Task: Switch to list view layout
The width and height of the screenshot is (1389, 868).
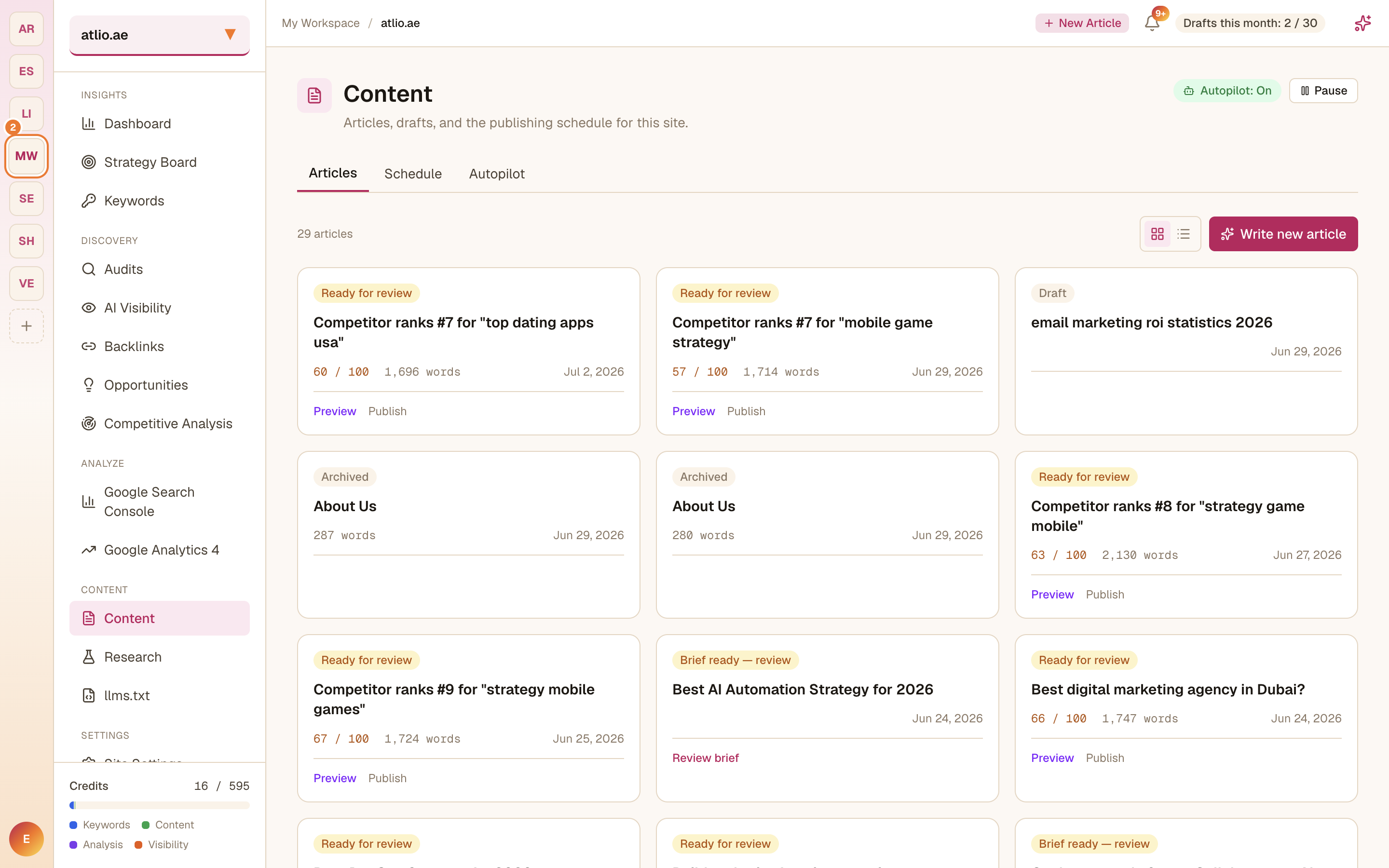Action: 1184,234
